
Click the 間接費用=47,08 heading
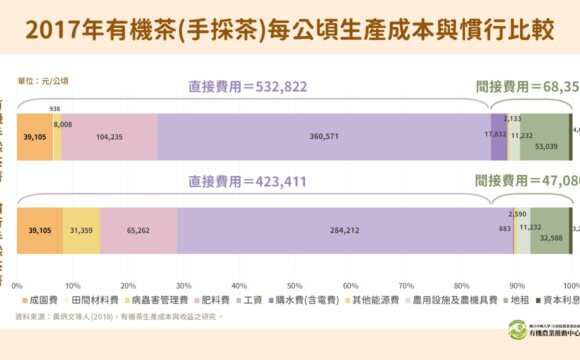(x=527, y=181)
